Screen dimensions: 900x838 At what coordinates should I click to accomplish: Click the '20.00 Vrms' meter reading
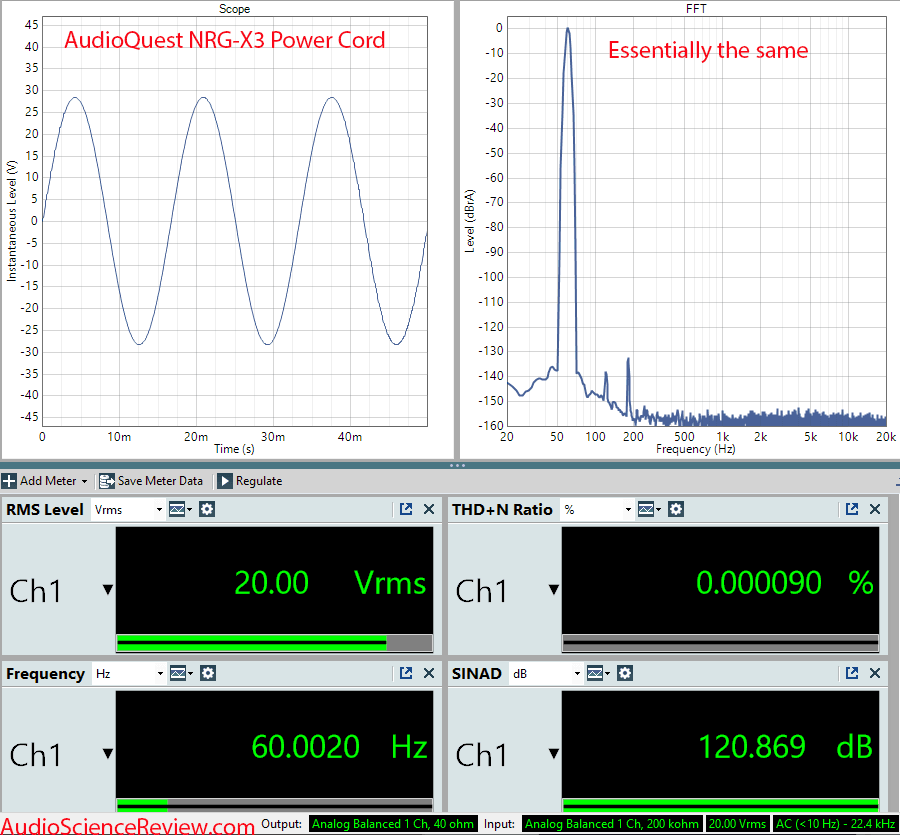[330, 583]
